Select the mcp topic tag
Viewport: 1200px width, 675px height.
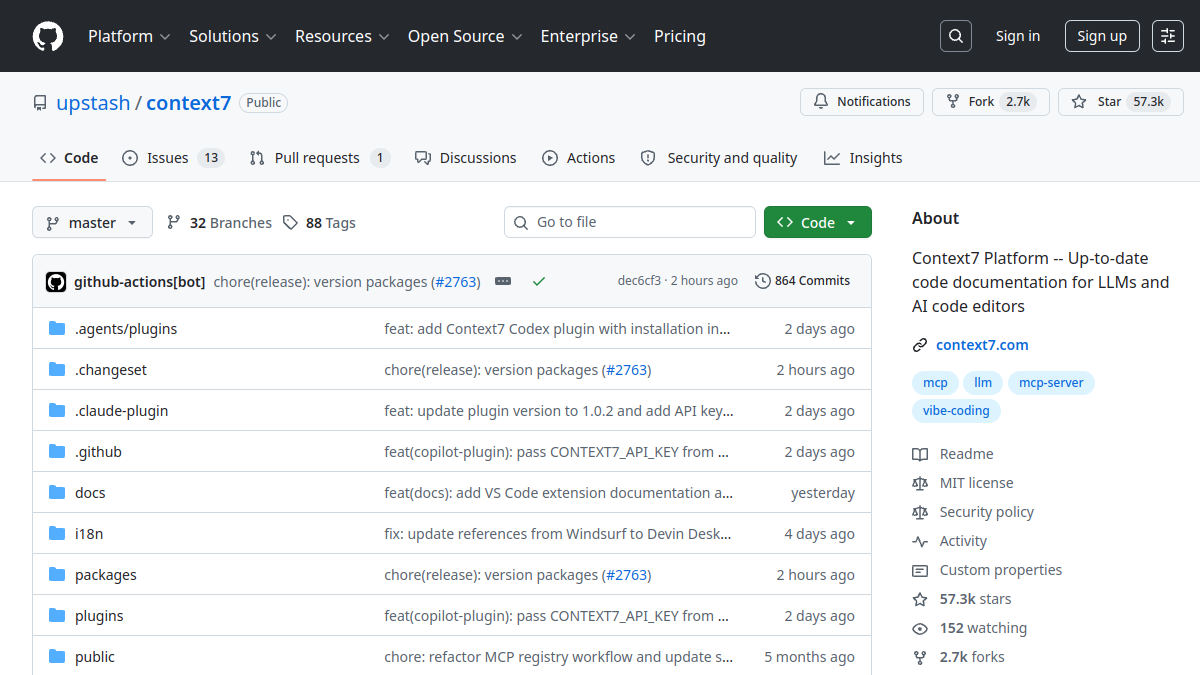(935, 383)
